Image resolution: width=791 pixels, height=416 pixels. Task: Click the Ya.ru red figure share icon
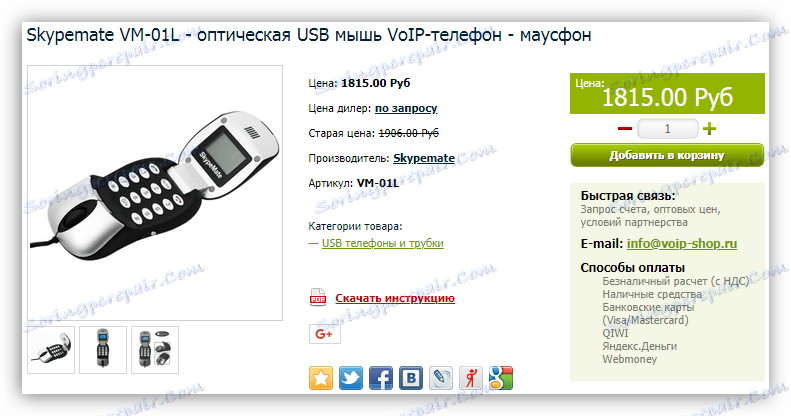coord(471,378)
